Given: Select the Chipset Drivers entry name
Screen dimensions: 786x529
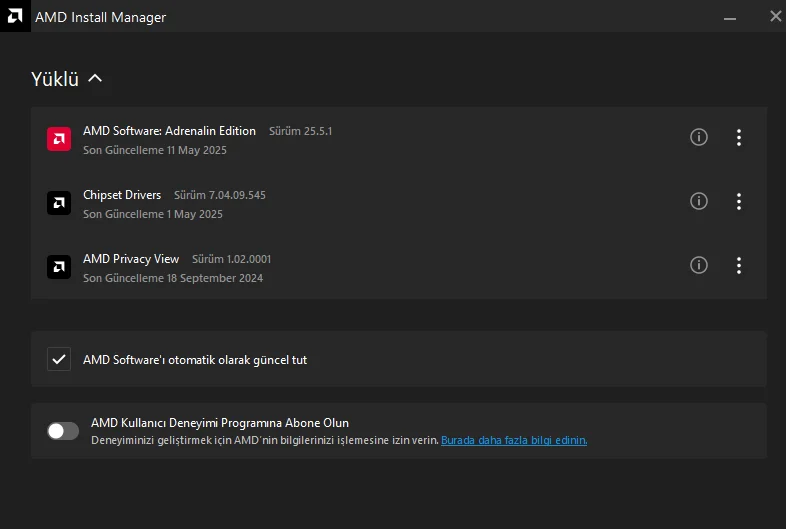Looking at the screenshot, I should tap(122, 195).
